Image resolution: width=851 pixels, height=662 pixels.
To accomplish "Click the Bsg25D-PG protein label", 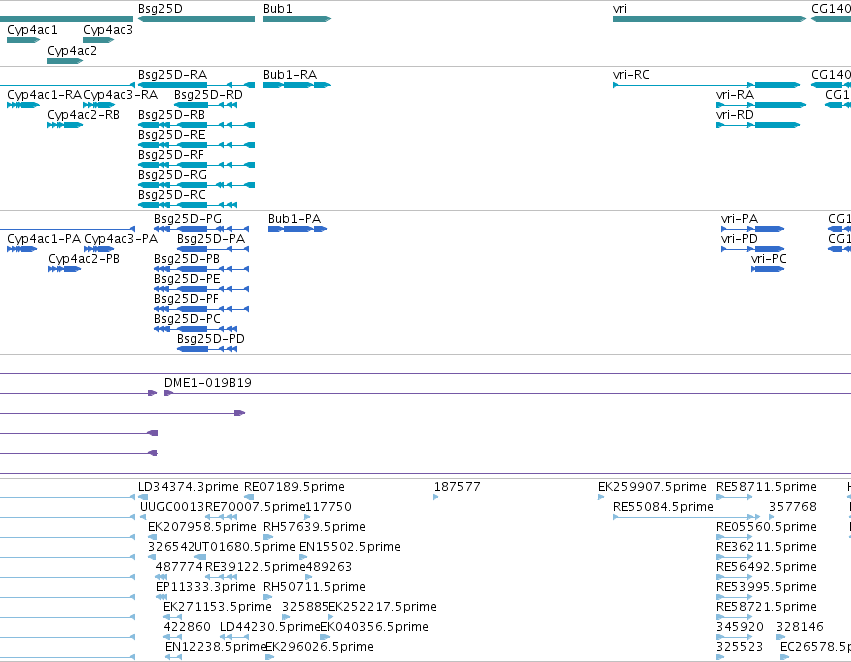I will (188, 219).
